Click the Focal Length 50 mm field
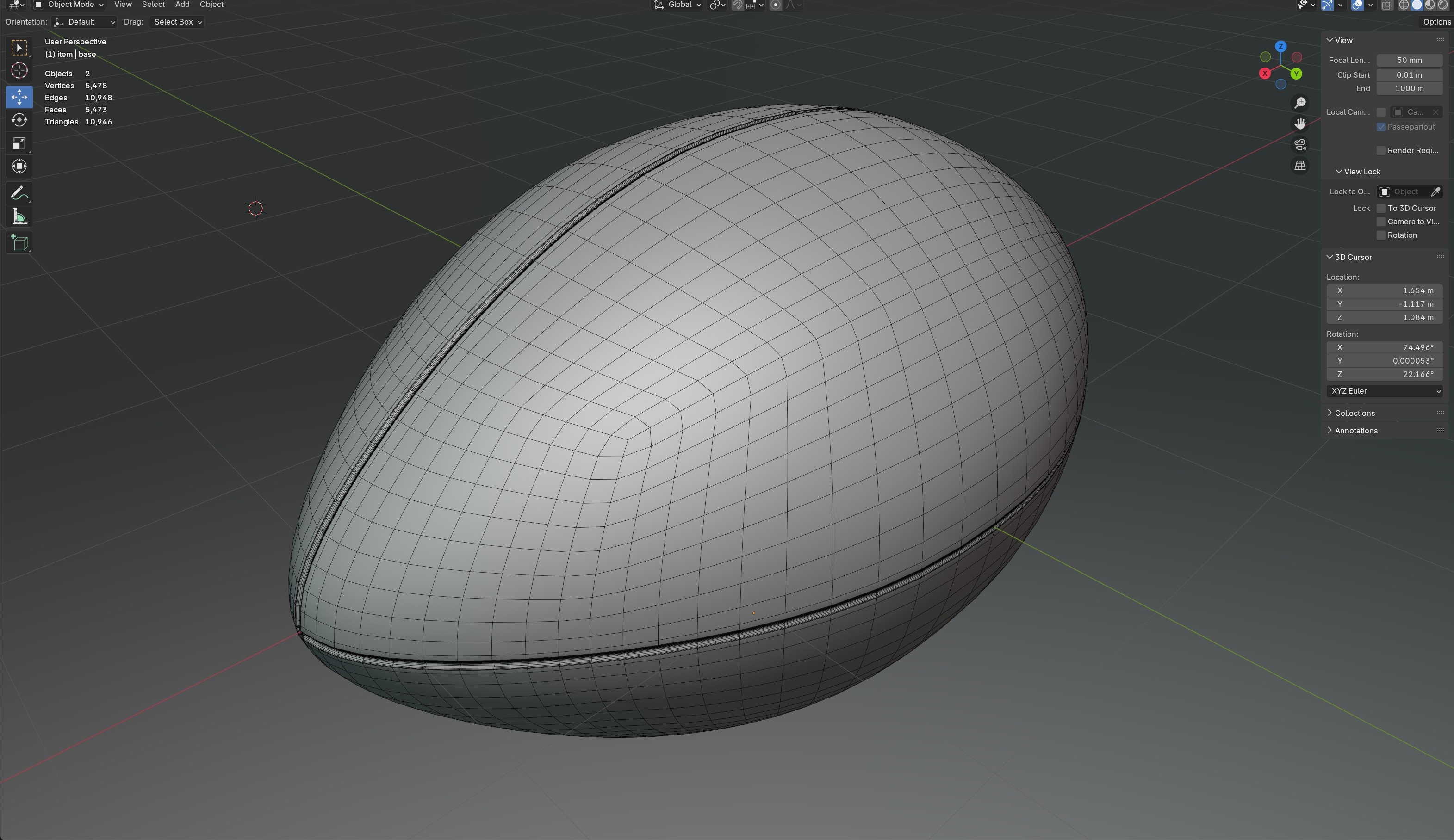The image size is (1454, 840). [x=1409, y=60]
